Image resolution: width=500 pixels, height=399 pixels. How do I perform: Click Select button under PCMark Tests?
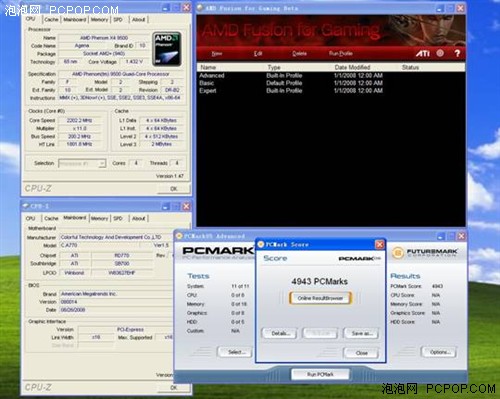click(236, 352)
